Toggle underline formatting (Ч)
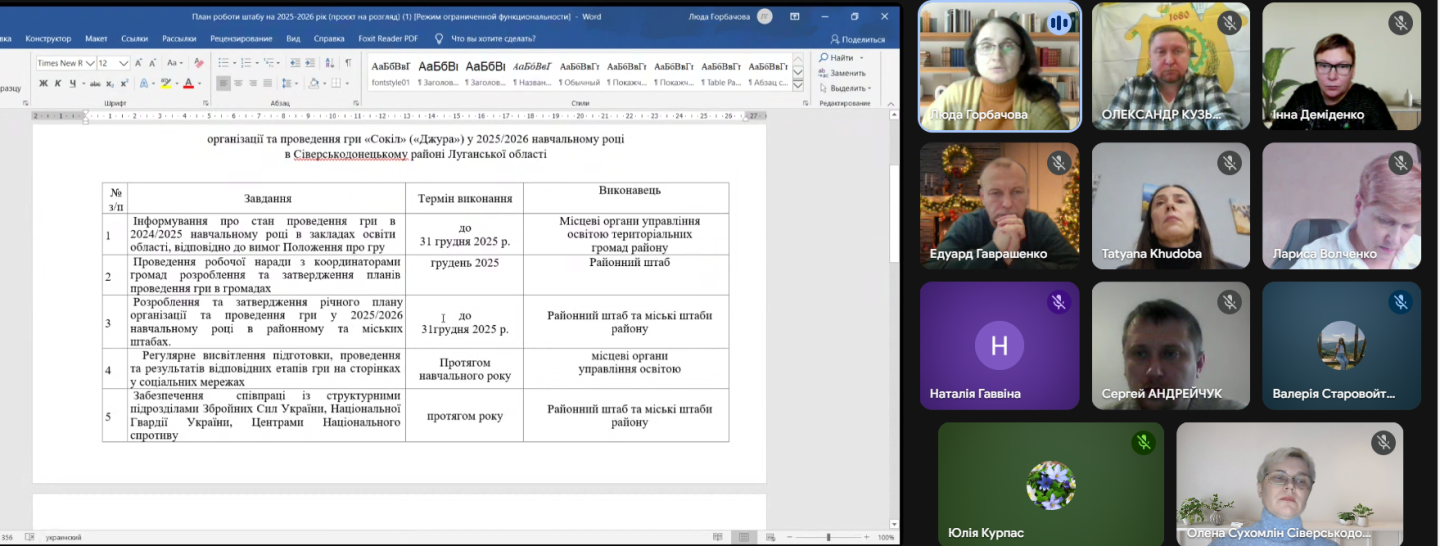Image resolution: width=1440 pixels, height=546 pixels. coord(72,83)
